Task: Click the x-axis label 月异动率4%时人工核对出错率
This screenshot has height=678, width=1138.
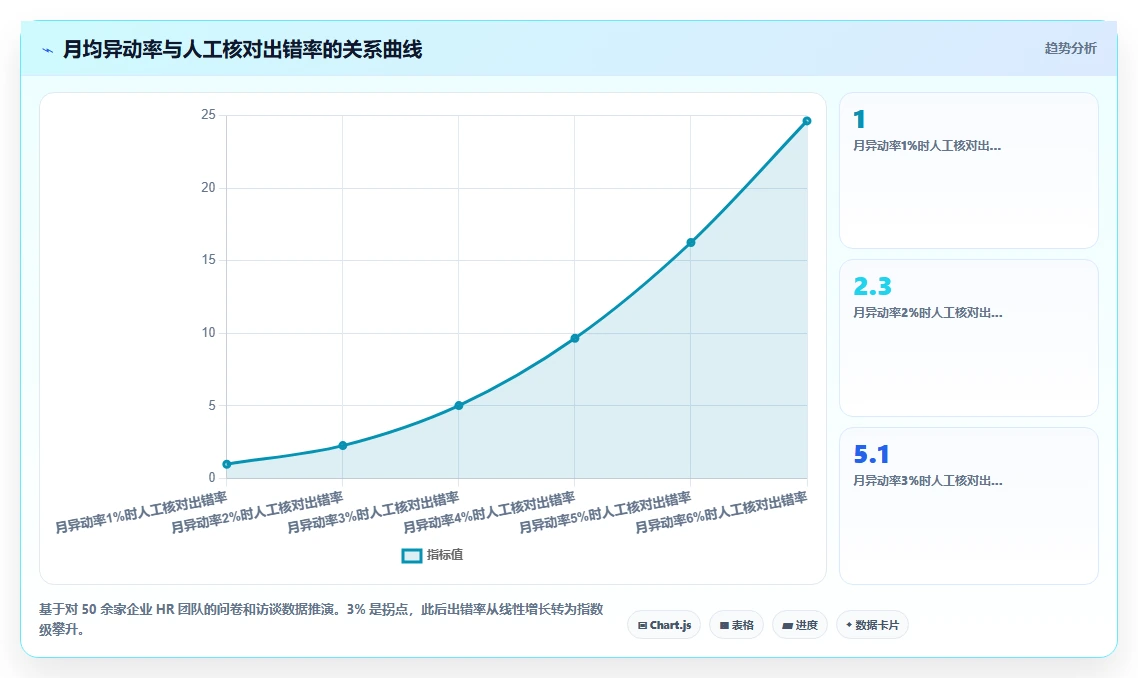Action: [x=489, y=512]
